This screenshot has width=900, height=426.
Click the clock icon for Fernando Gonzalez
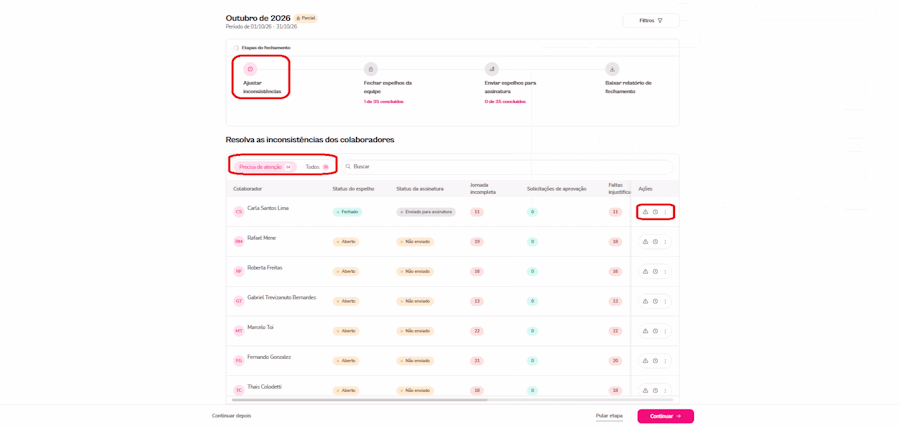click(x=655, y=361)
